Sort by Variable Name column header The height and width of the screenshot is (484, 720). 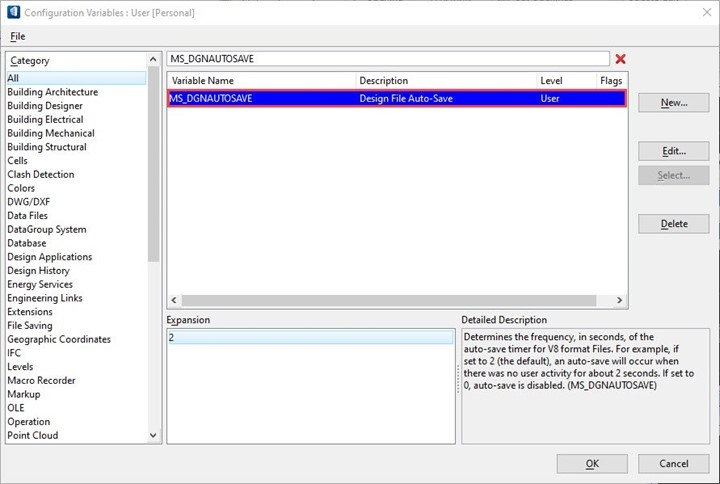262,80
